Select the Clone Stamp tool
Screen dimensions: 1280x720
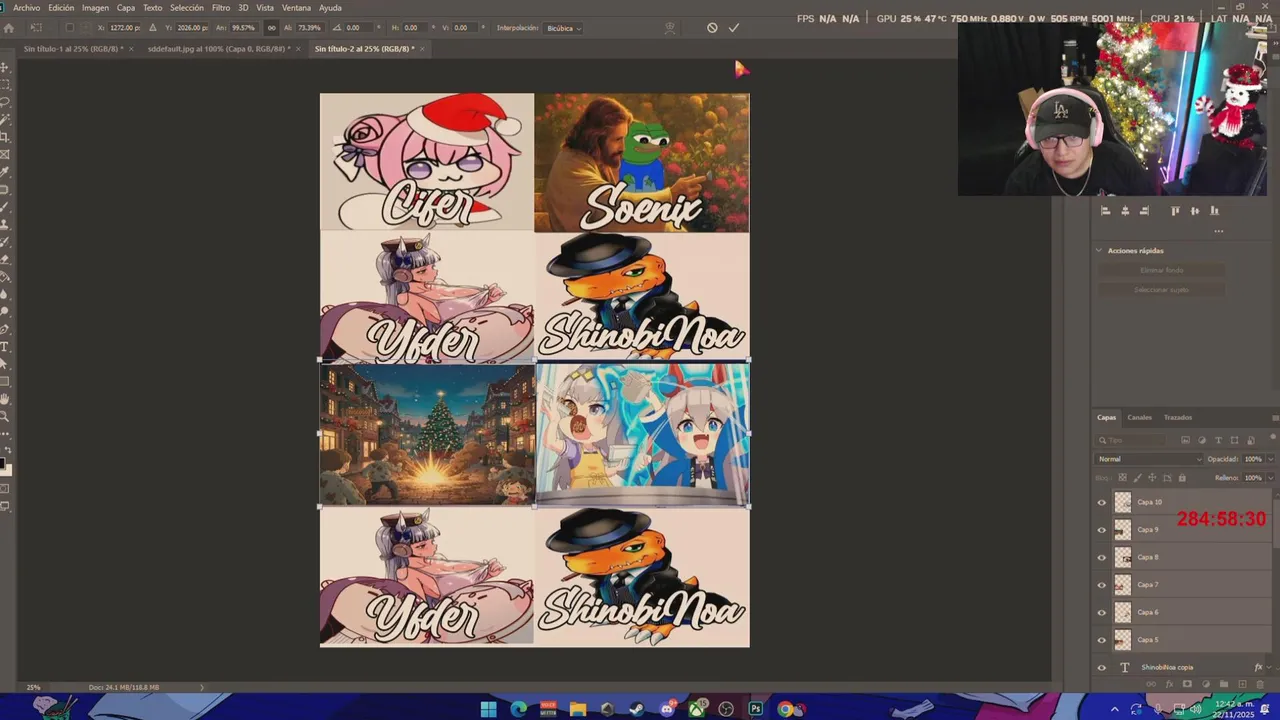[x=6, y=223]
